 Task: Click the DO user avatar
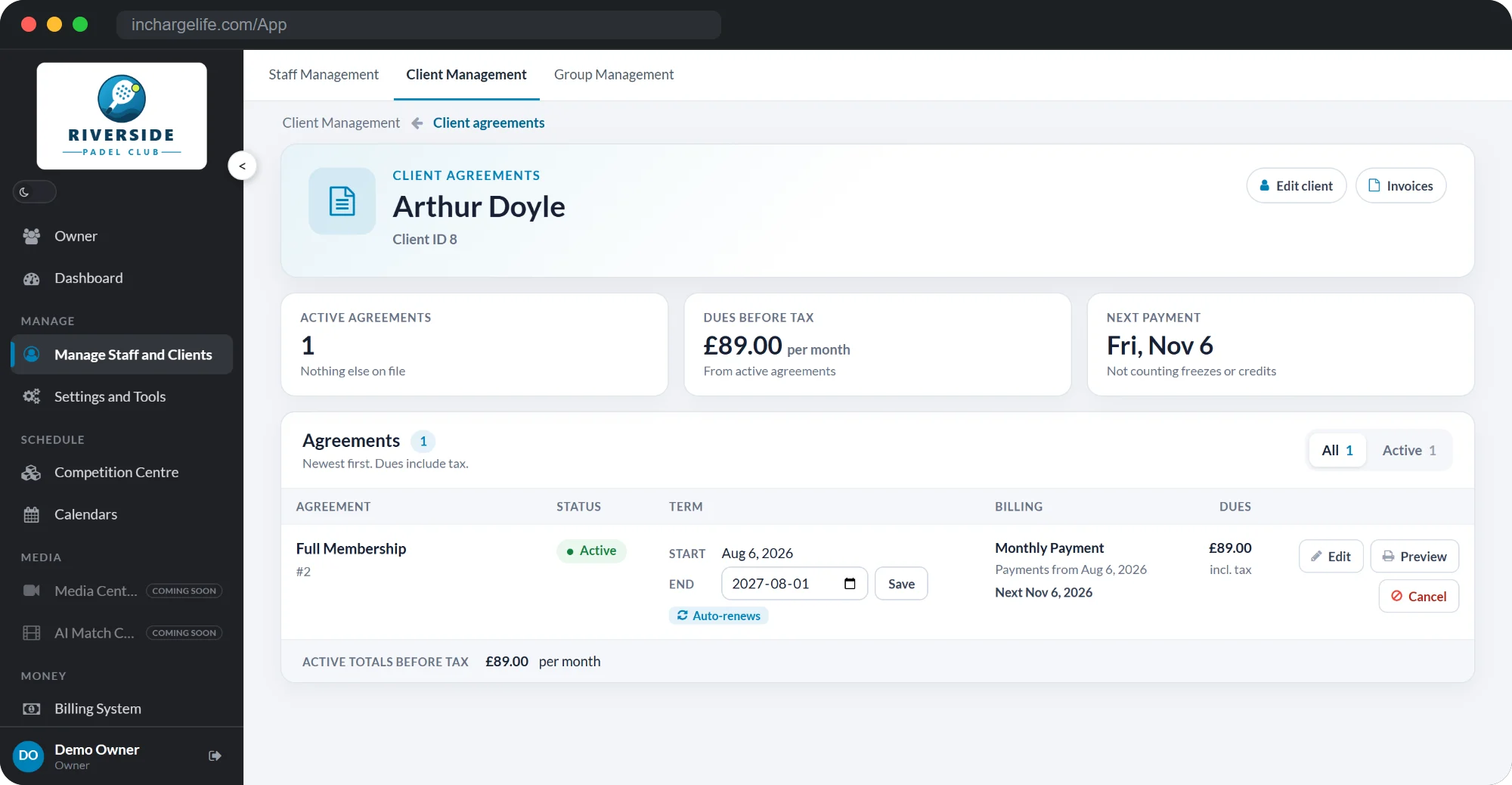[29, 756]
